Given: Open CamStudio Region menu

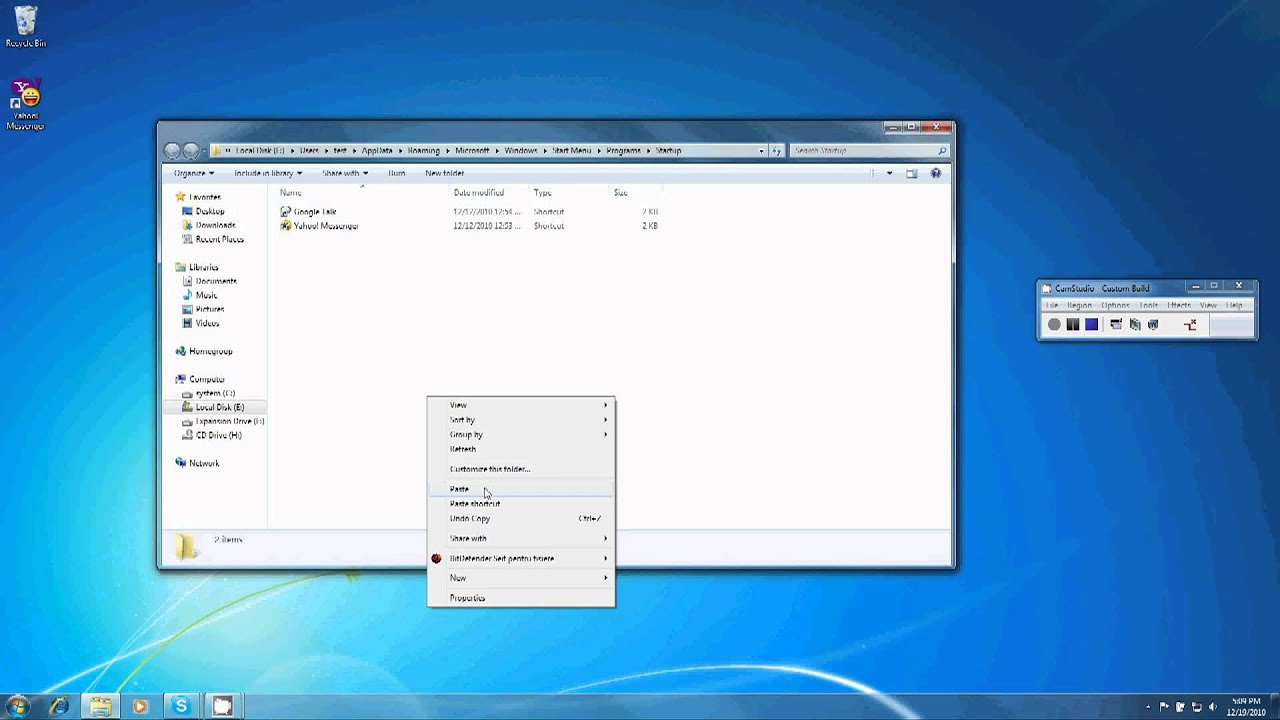Looking at the screenshot, I should pos(1079,305).
